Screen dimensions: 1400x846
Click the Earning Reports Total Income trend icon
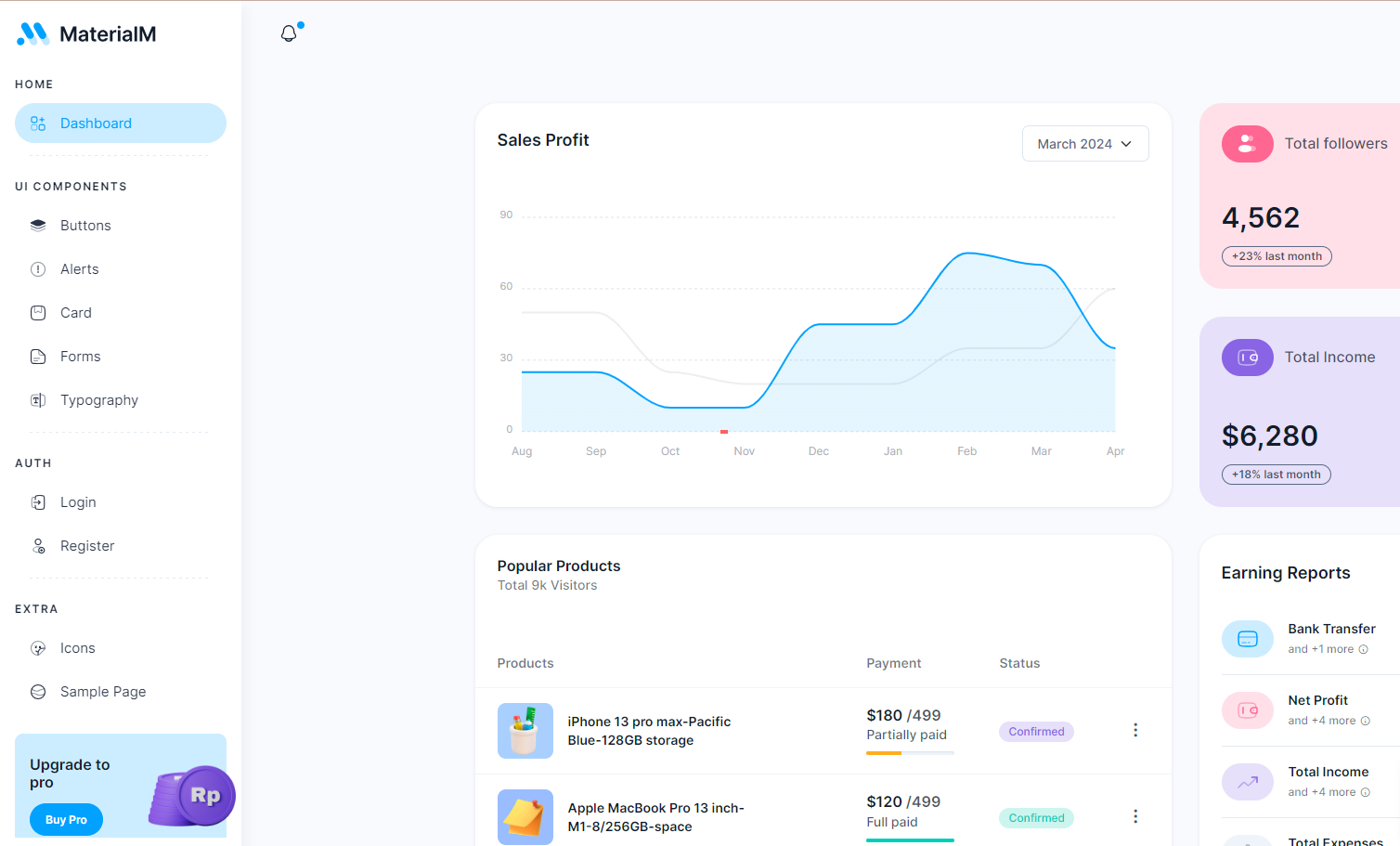pos(1247,782)
